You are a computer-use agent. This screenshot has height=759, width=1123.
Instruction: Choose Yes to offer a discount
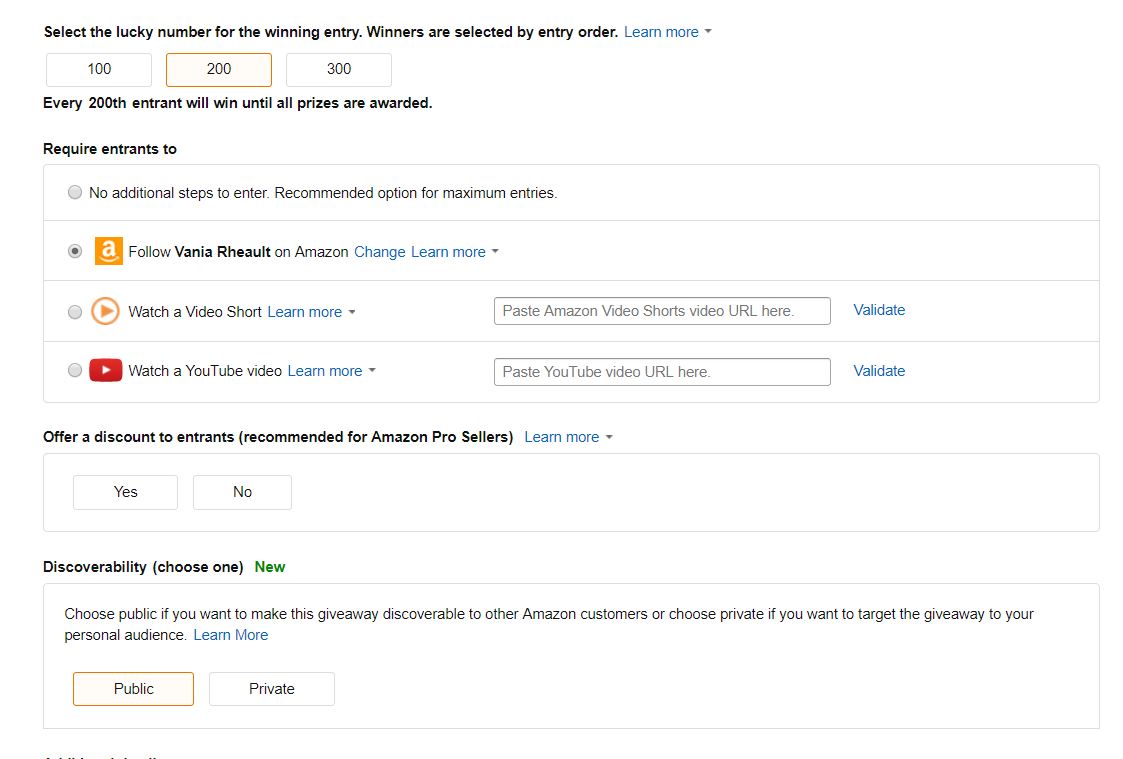(x=124, y=491)
